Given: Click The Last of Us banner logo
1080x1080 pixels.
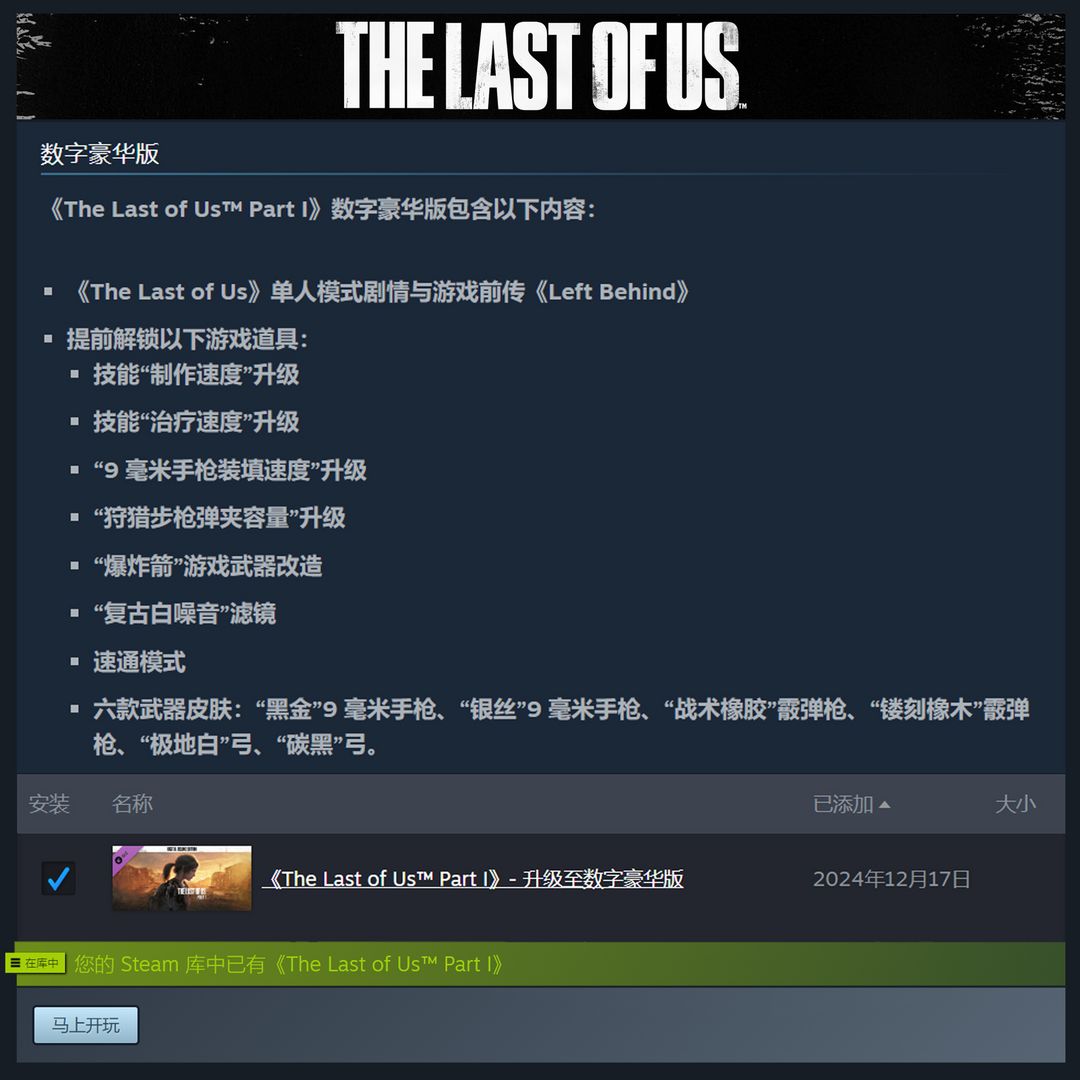Looking at the screenshot, I should coord(539,65).
